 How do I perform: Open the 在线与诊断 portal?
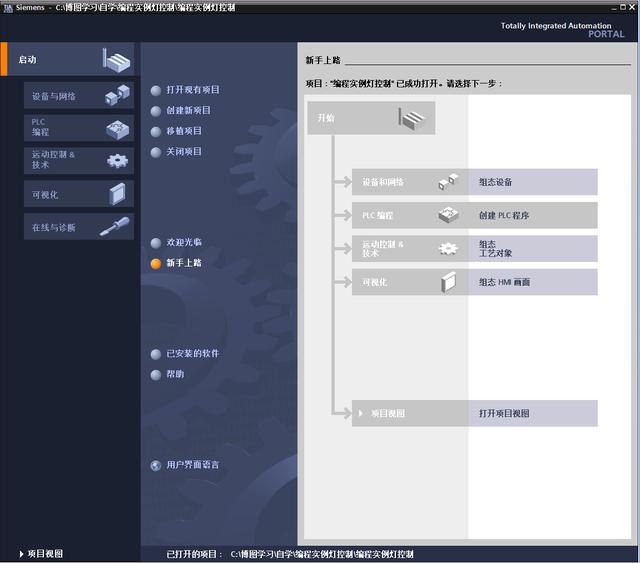point(79,227)
